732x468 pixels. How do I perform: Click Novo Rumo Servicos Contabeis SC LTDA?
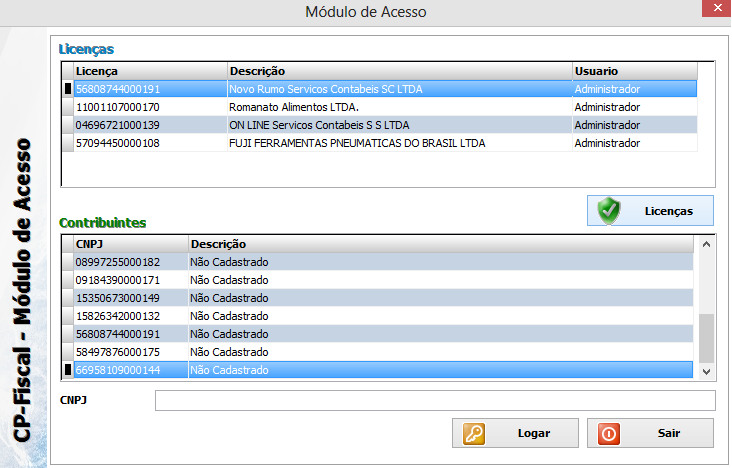[x=325, y=89]
